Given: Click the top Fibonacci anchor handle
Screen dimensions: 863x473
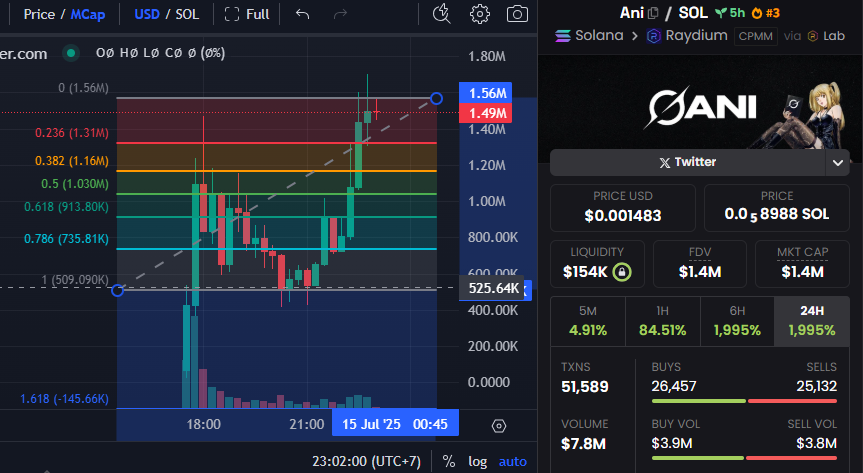Looking at the screenshot, I should (x=436, y=99).
